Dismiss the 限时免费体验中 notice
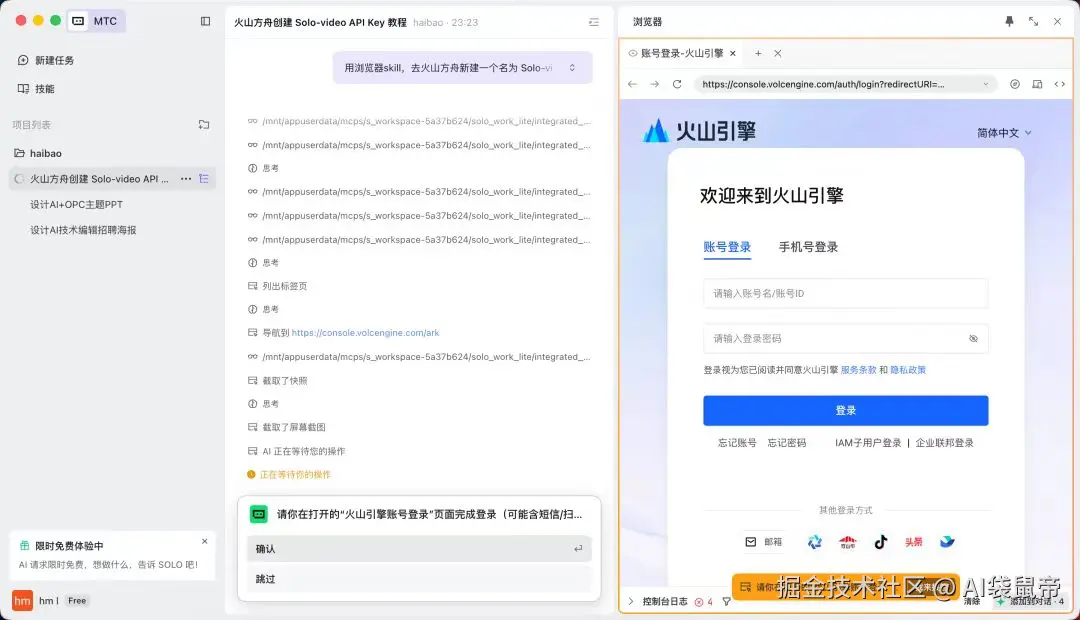1080x620 pixels. pyautogui.click(x=205, y=541)
